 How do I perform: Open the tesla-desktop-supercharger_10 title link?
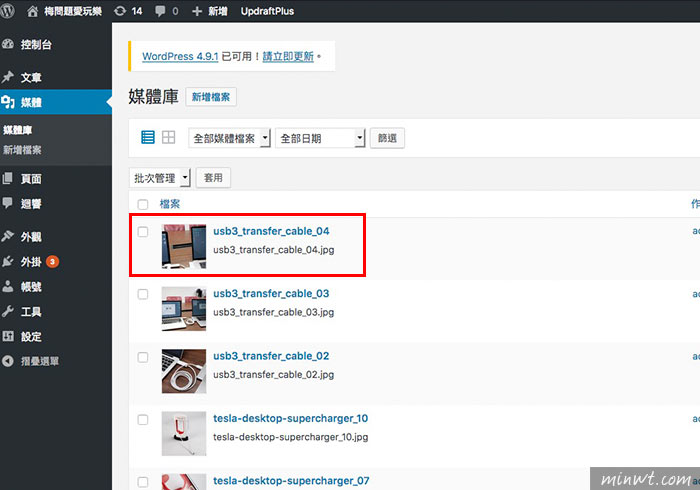(291, 418)
